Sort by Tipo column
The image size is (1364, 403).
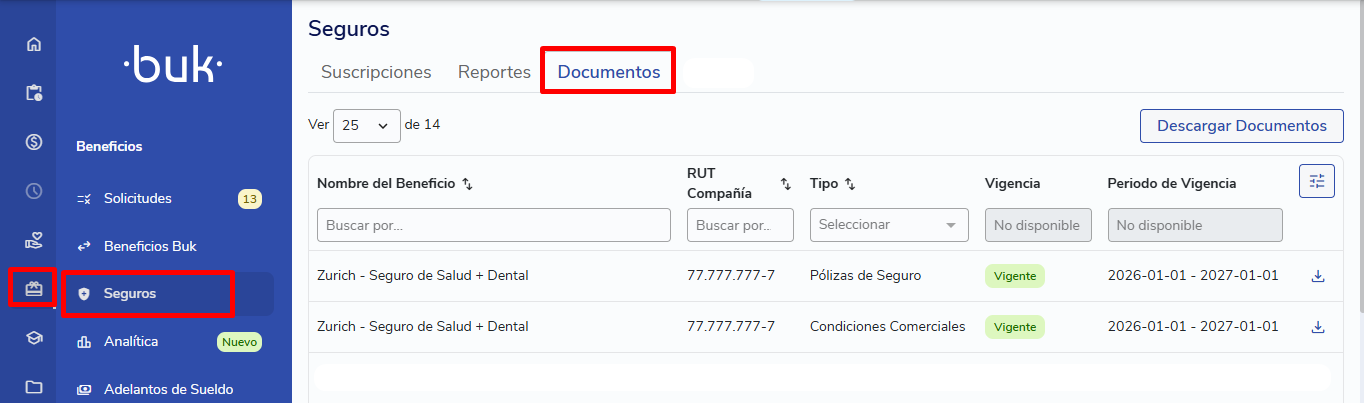[x=850, y=184]
